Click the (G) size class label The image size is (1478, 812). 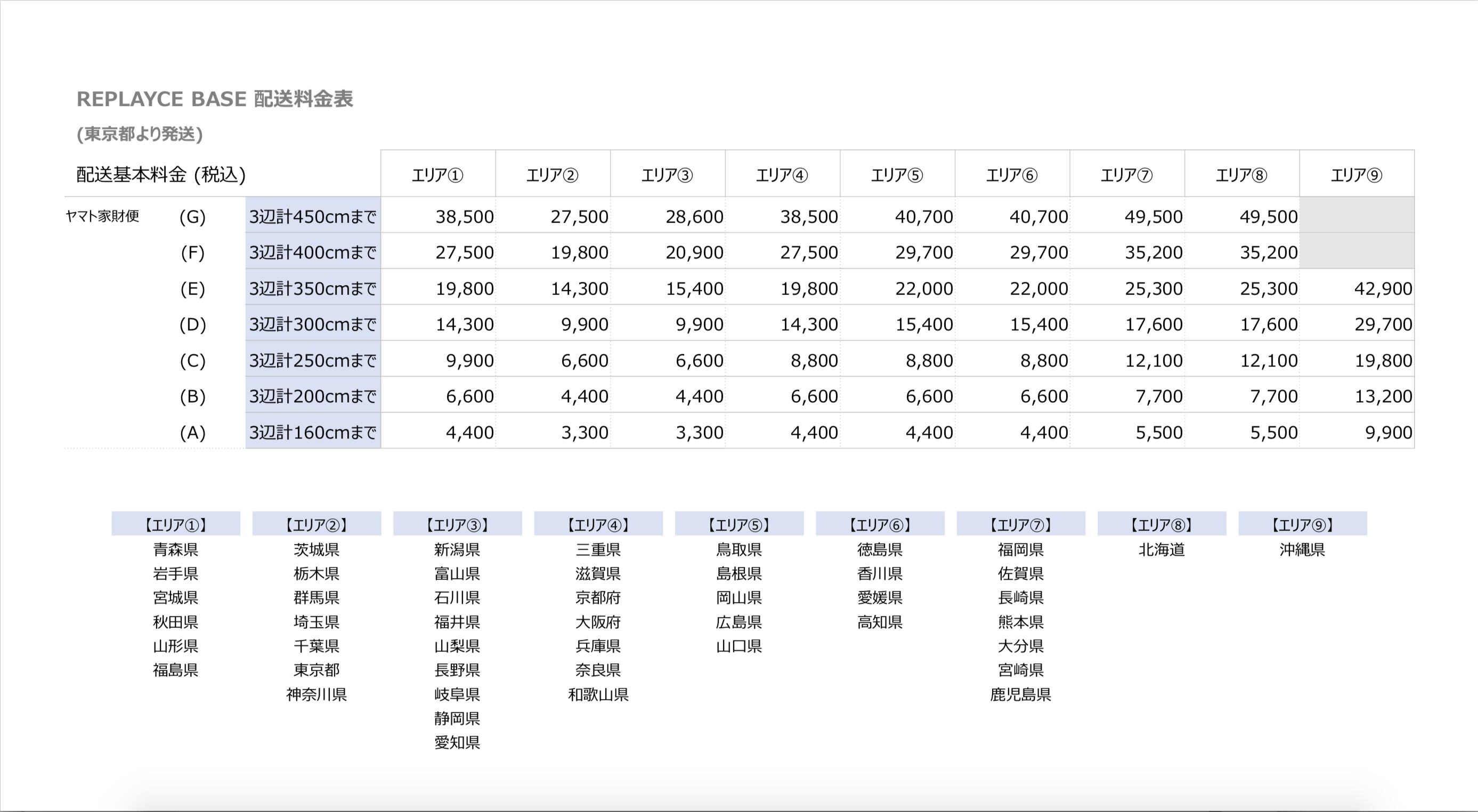click(192, 216)
